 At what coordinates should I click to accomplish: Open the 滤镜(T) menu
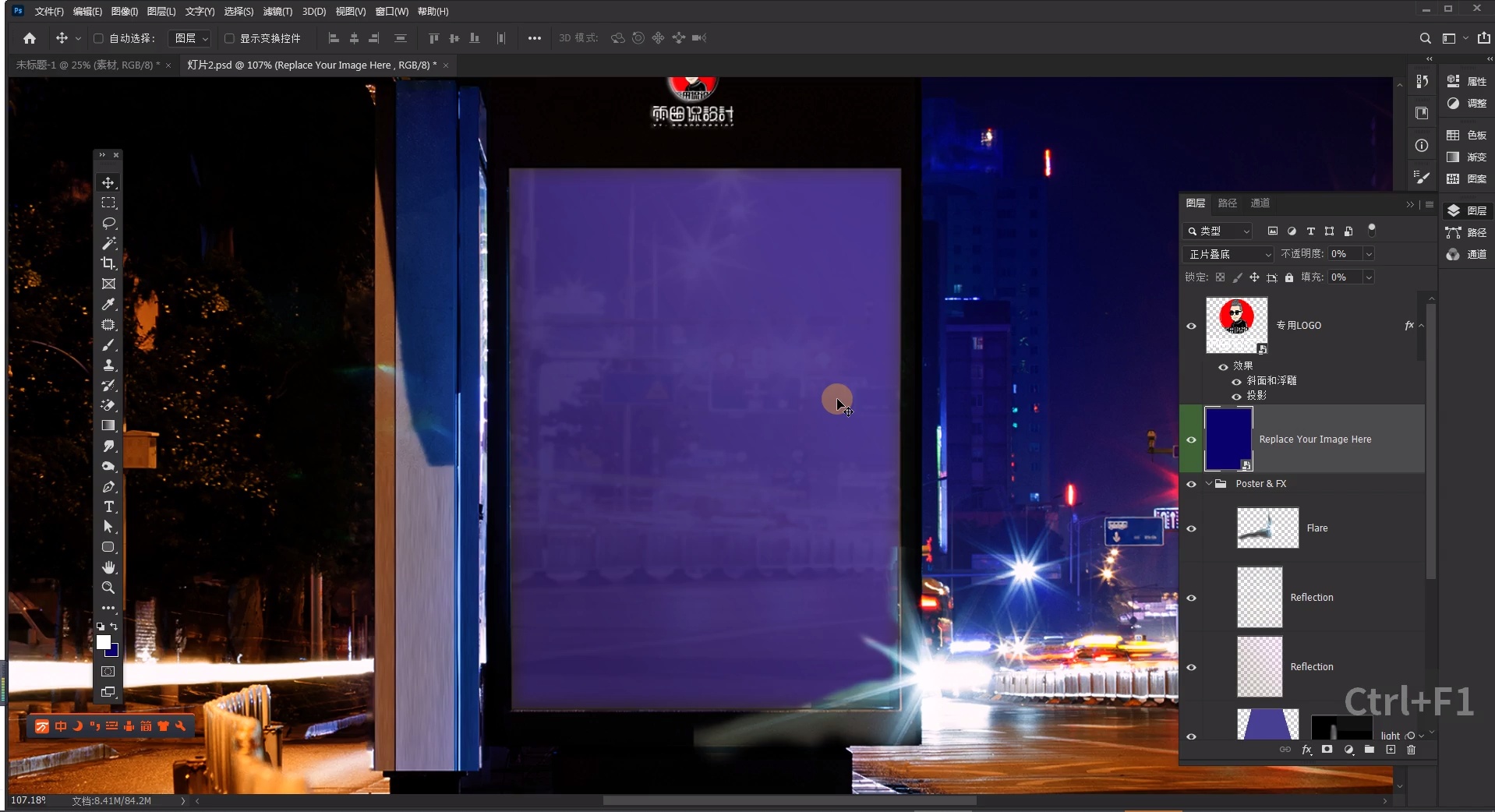(x=277, y=12)
